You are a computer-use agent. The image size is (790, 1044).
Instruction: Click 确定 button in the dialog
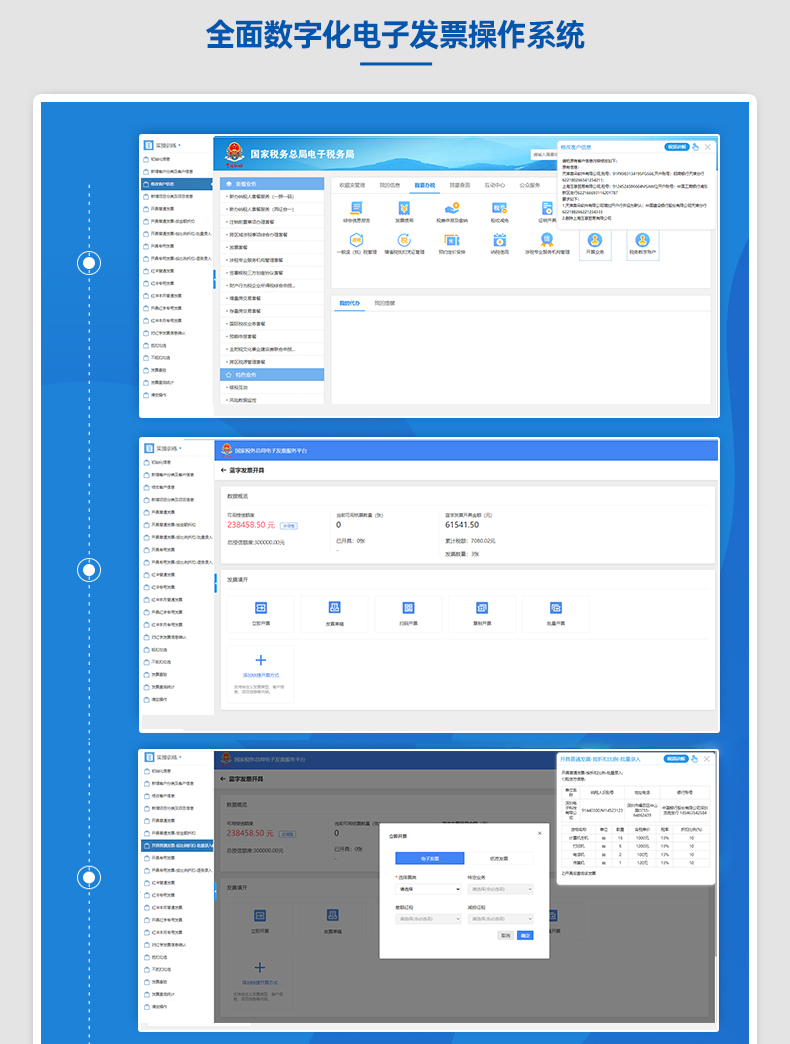525,936
